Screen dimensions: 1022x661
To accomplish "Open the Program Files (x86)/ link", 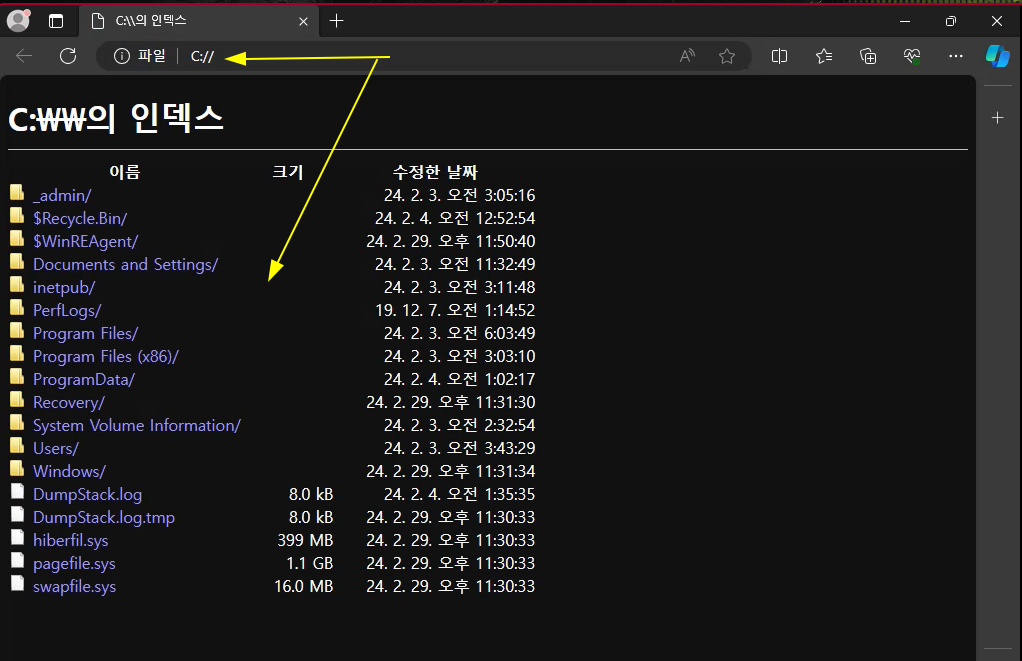I will point(106,357).
